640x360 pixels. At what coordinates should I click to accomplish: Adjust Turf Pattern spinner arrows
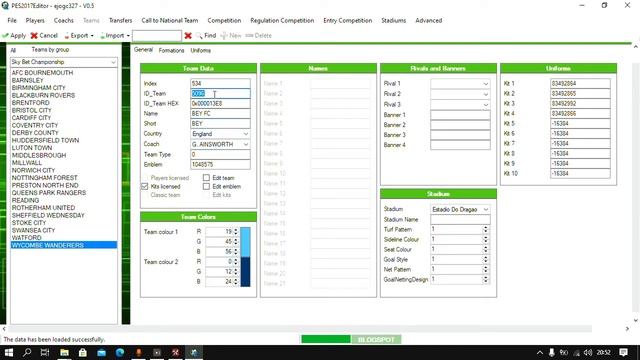coord(486,229)
